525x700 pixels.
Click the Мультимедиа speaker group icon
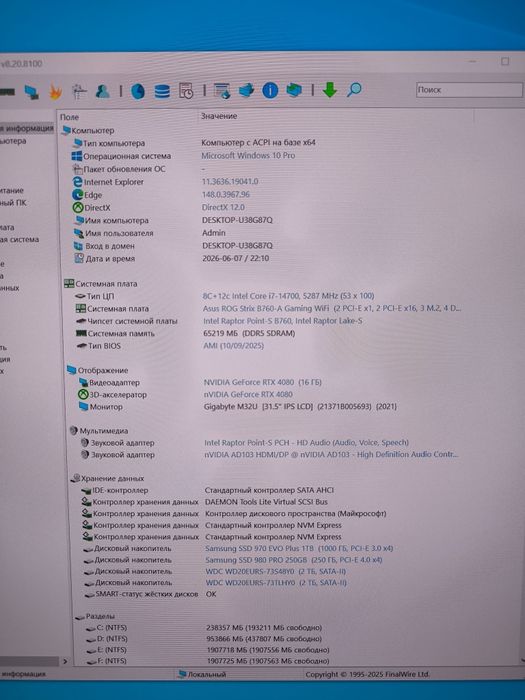click(x=74, y=430)
